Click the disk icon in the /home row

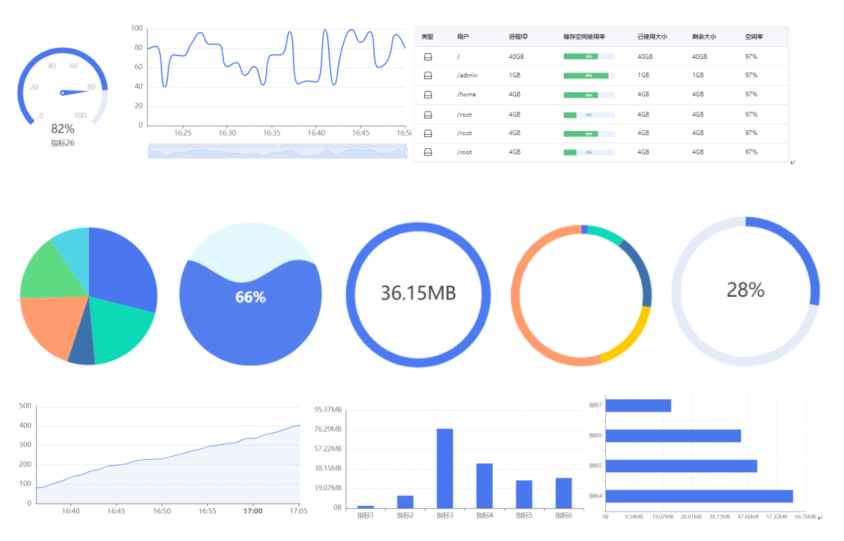click(x=428, y=95)
